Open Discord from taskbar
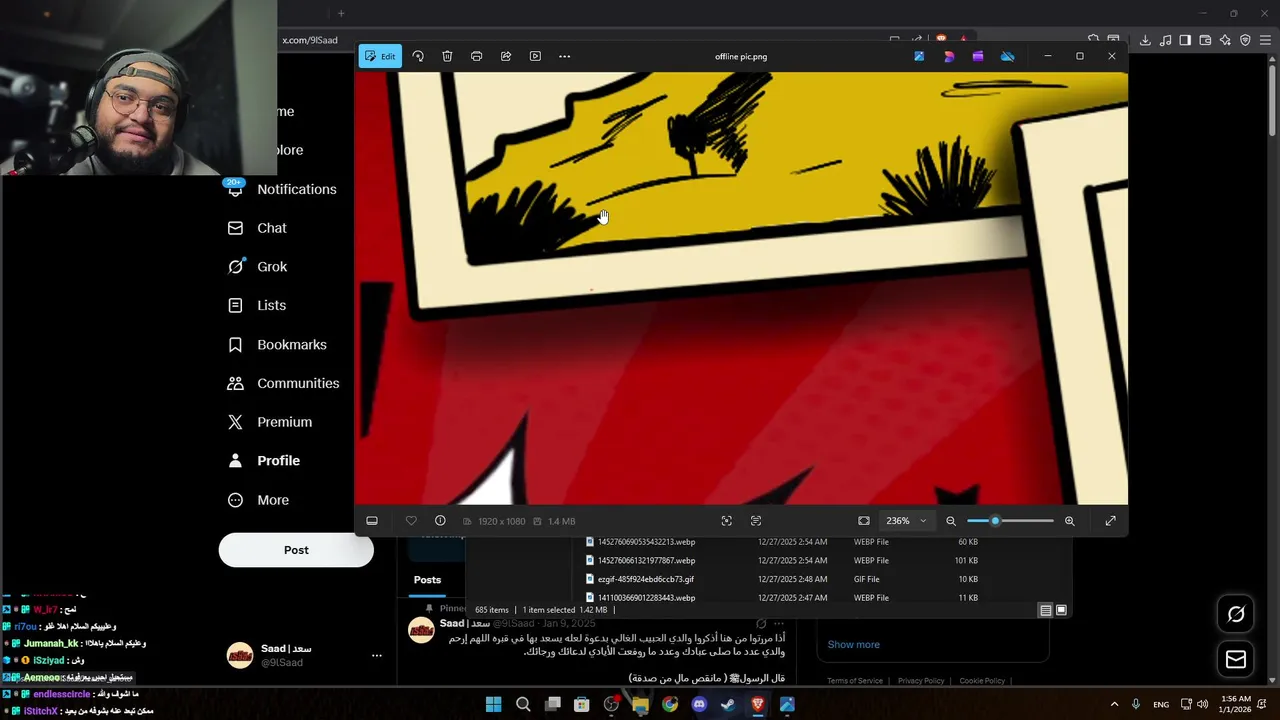Image resolution: width=1280 pixels, height=720 pixels. pos(699,705)
